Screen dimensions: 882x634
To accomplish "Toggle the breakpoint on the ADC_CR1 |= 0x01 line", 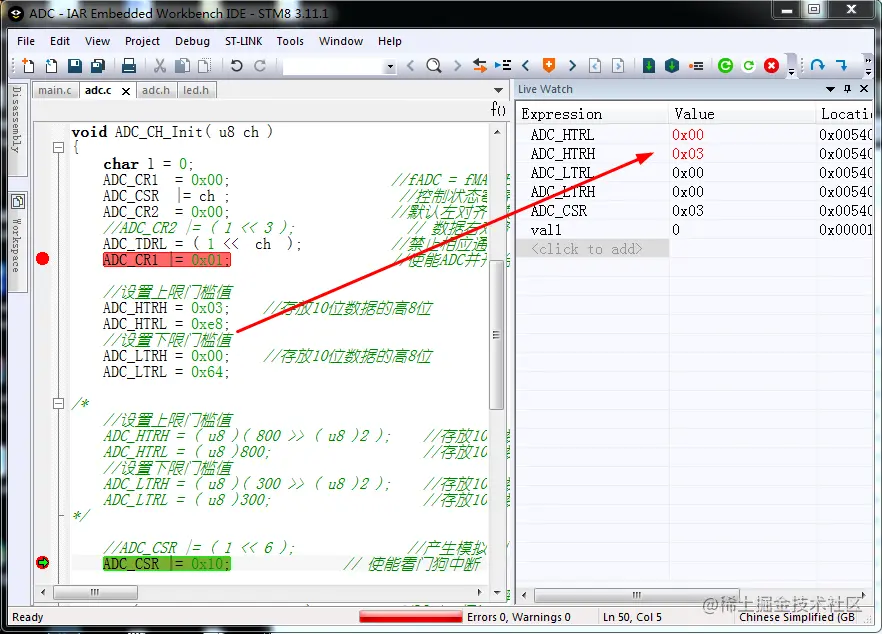I will (43, 259).
